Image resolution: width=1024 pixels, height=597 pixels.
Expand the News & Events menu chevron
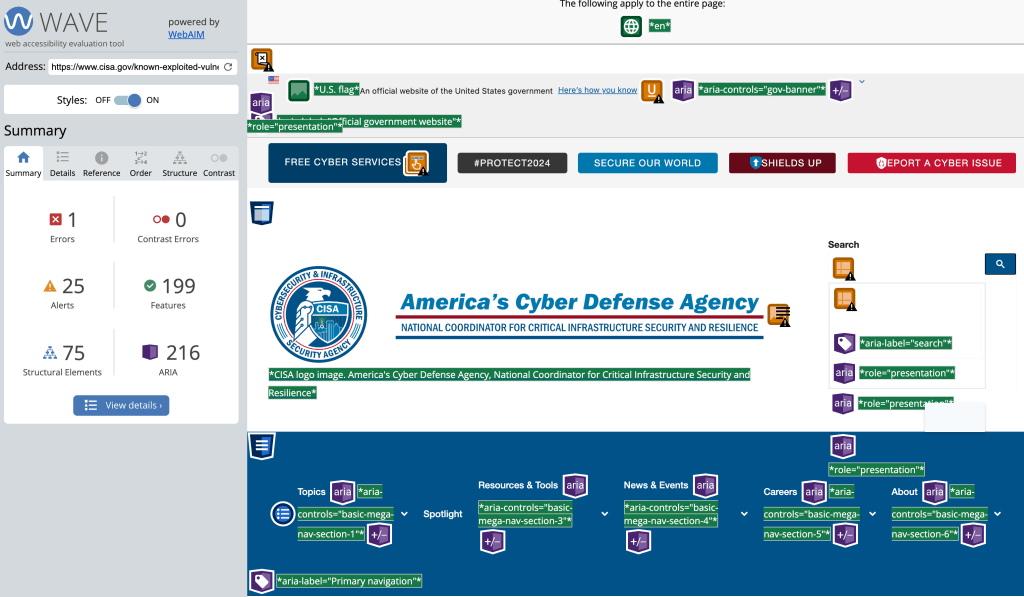pyautogui.click(x=744, y=514)
